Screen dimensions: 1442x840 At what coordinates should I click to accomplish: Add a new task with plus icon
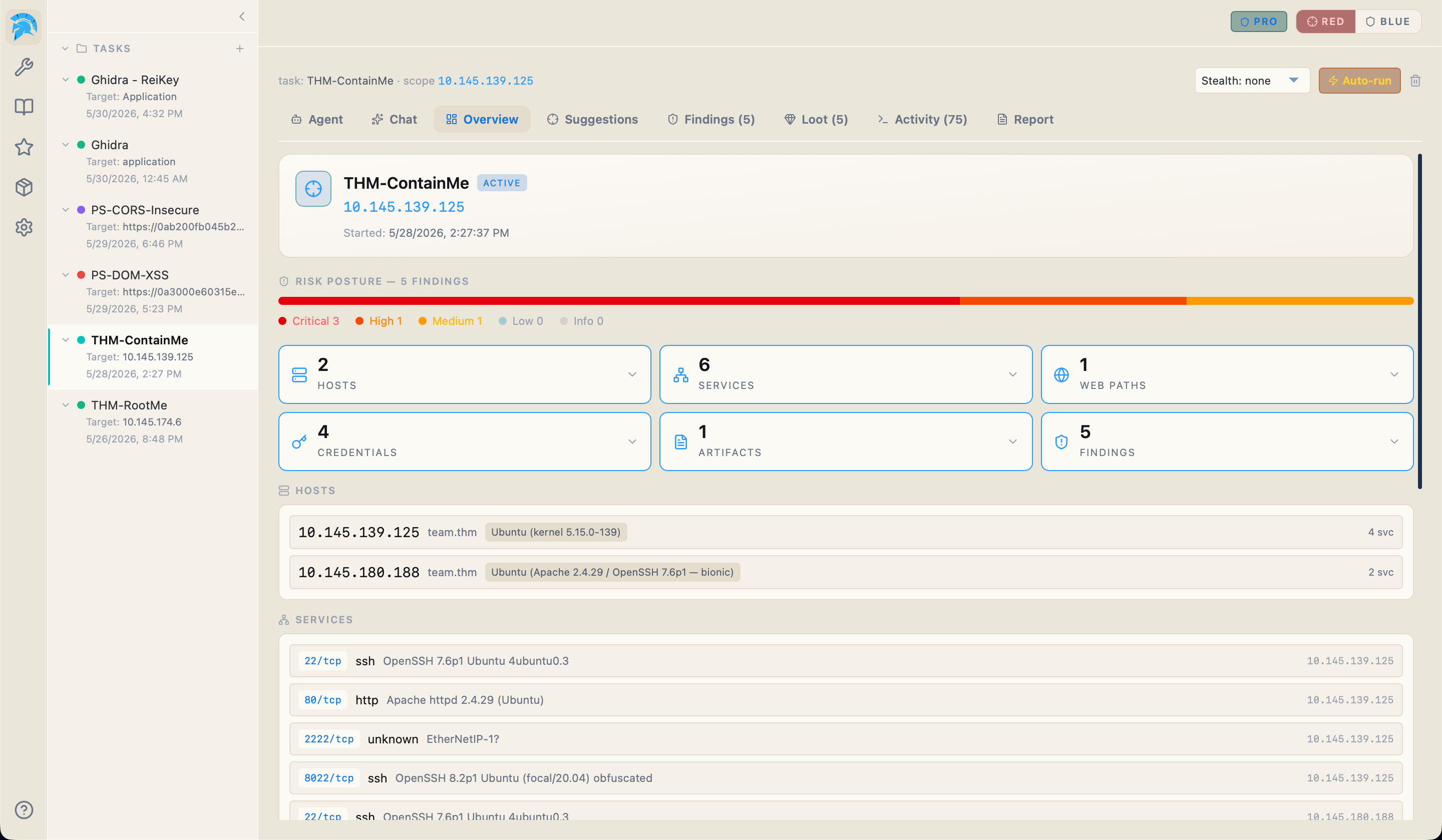[240, 49]
